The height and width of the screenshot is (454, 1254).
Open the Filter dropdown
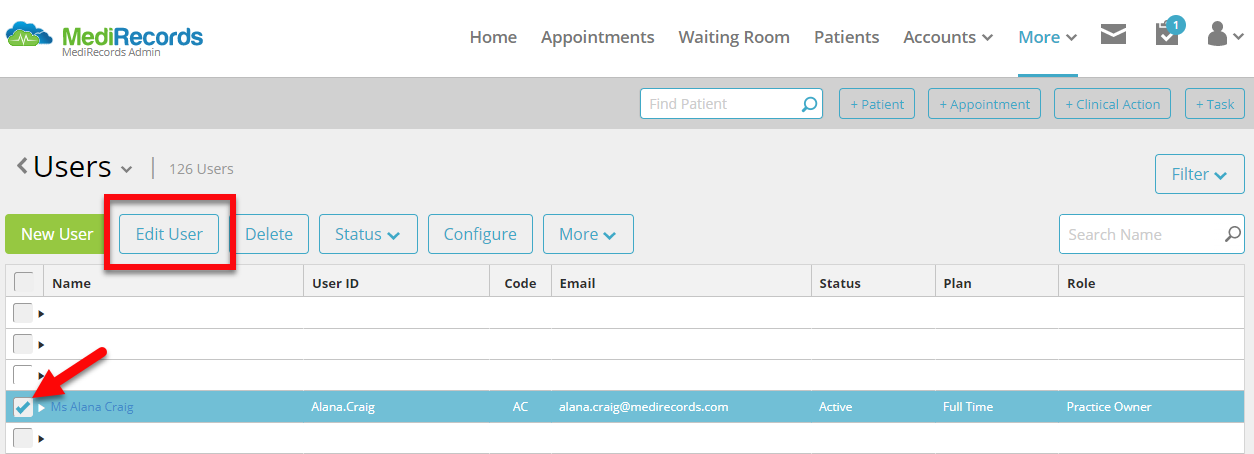click(1199, 174)
